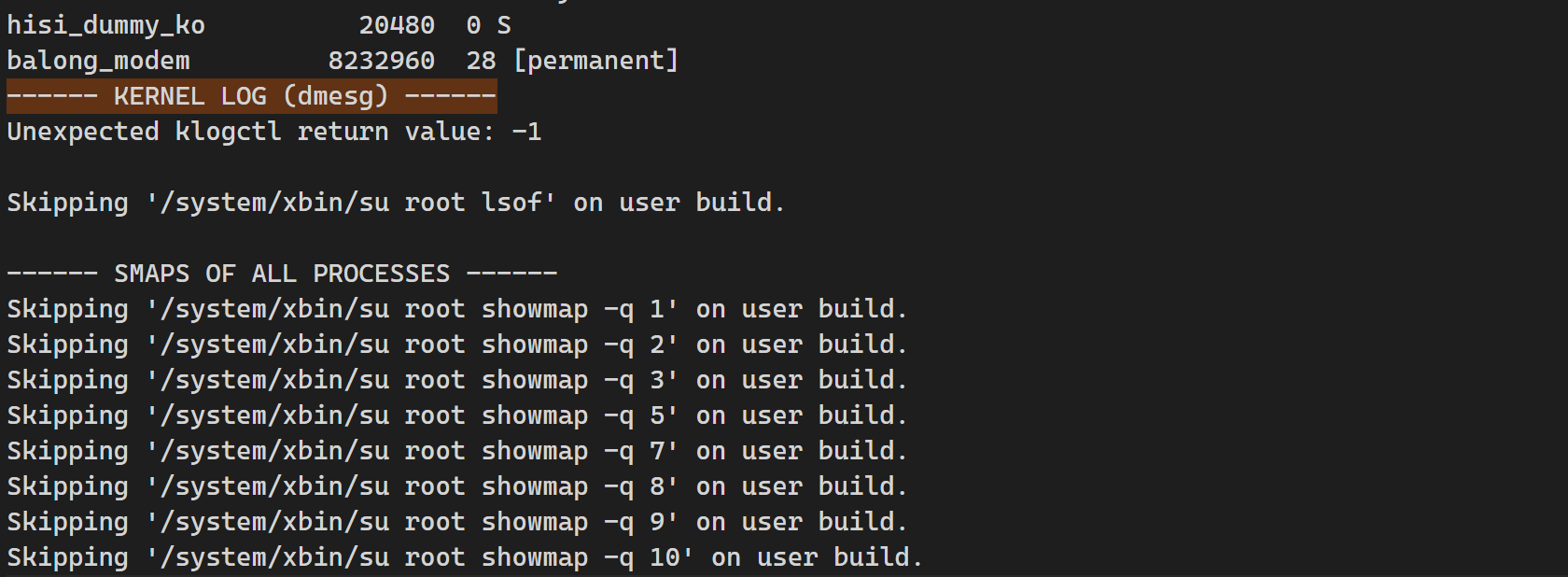Click the [permanent] label
Image resolution: width=1568 pixels, height=577 pixels.
(x=595, y=61)
